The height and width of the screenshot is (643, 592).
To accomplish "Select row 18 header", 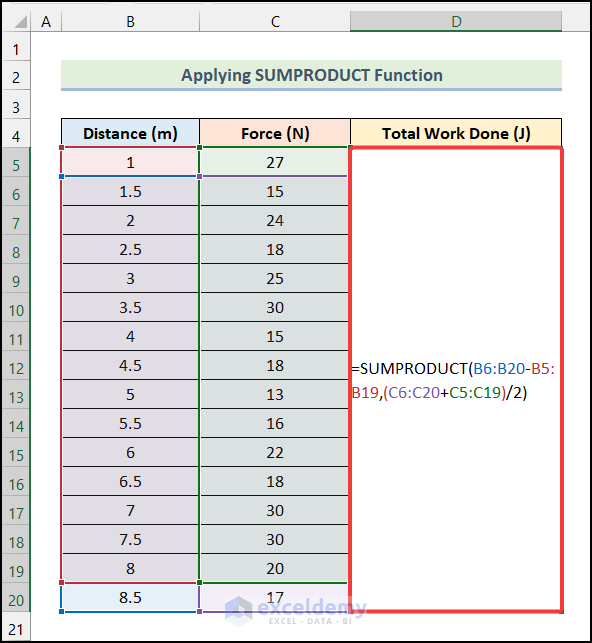I will tap(16, 539).
